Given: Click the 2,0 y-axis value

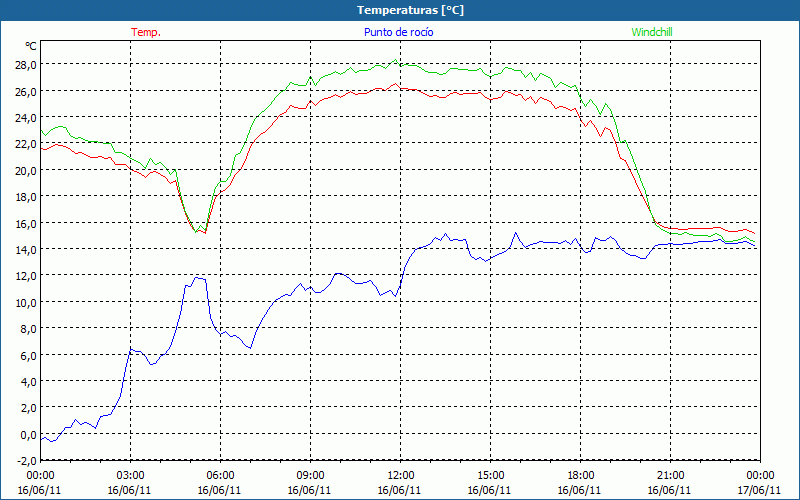Looking at the screenshot, I should point(28,408).
